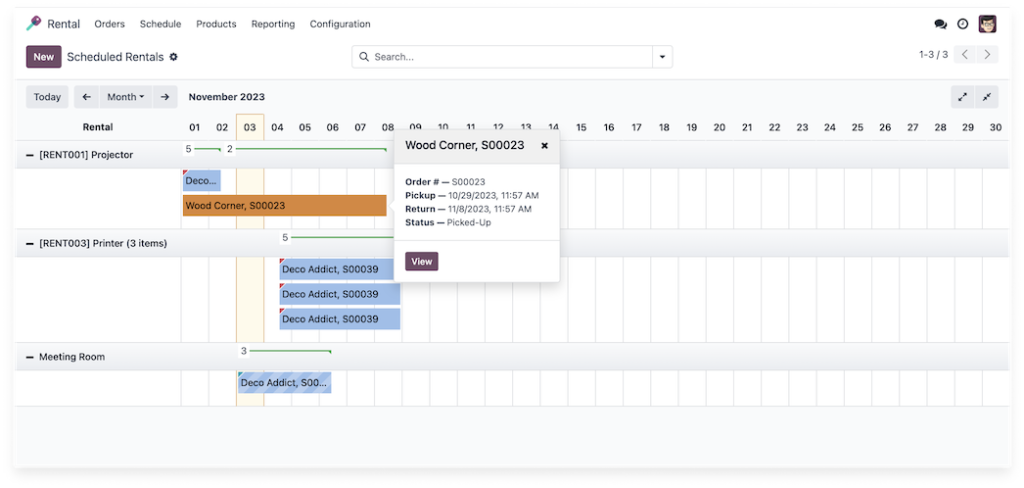Expand all Gantt rows icon

(963, 97)
